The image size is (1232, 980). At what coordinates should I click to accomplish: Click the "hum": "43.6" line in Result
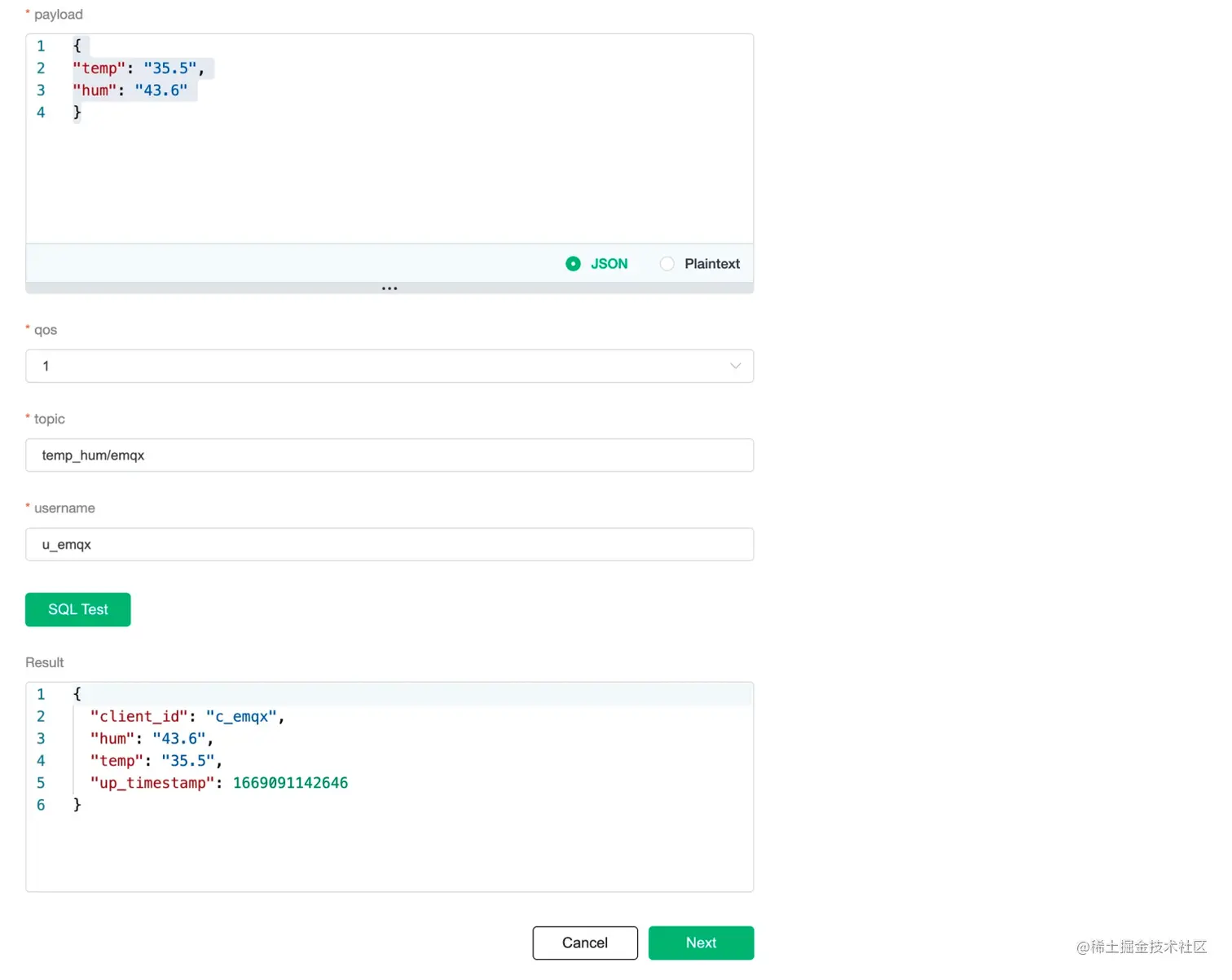click(x=152, y=739)
